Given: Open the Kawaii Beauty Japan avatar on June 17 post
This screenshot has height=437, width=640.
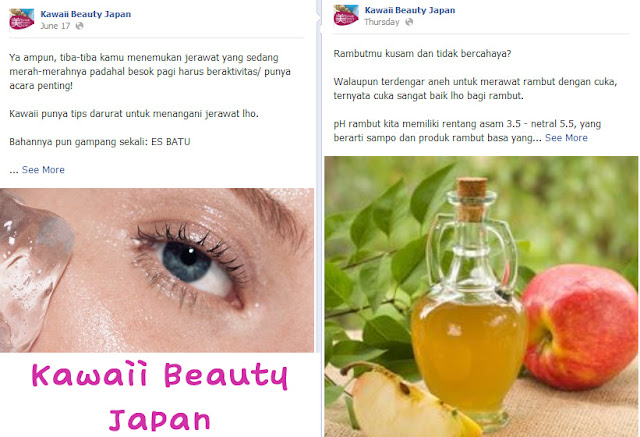Looking at the screenshot, I should click(22, 19).
